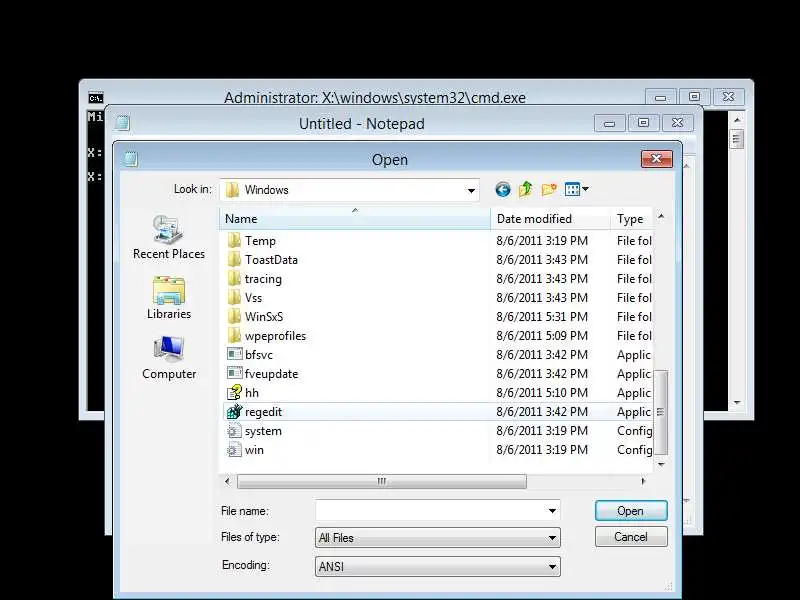The height and width of the screenshot is (600, 800).
Task: Select the tracing folder icon
Action: point(234,279)
